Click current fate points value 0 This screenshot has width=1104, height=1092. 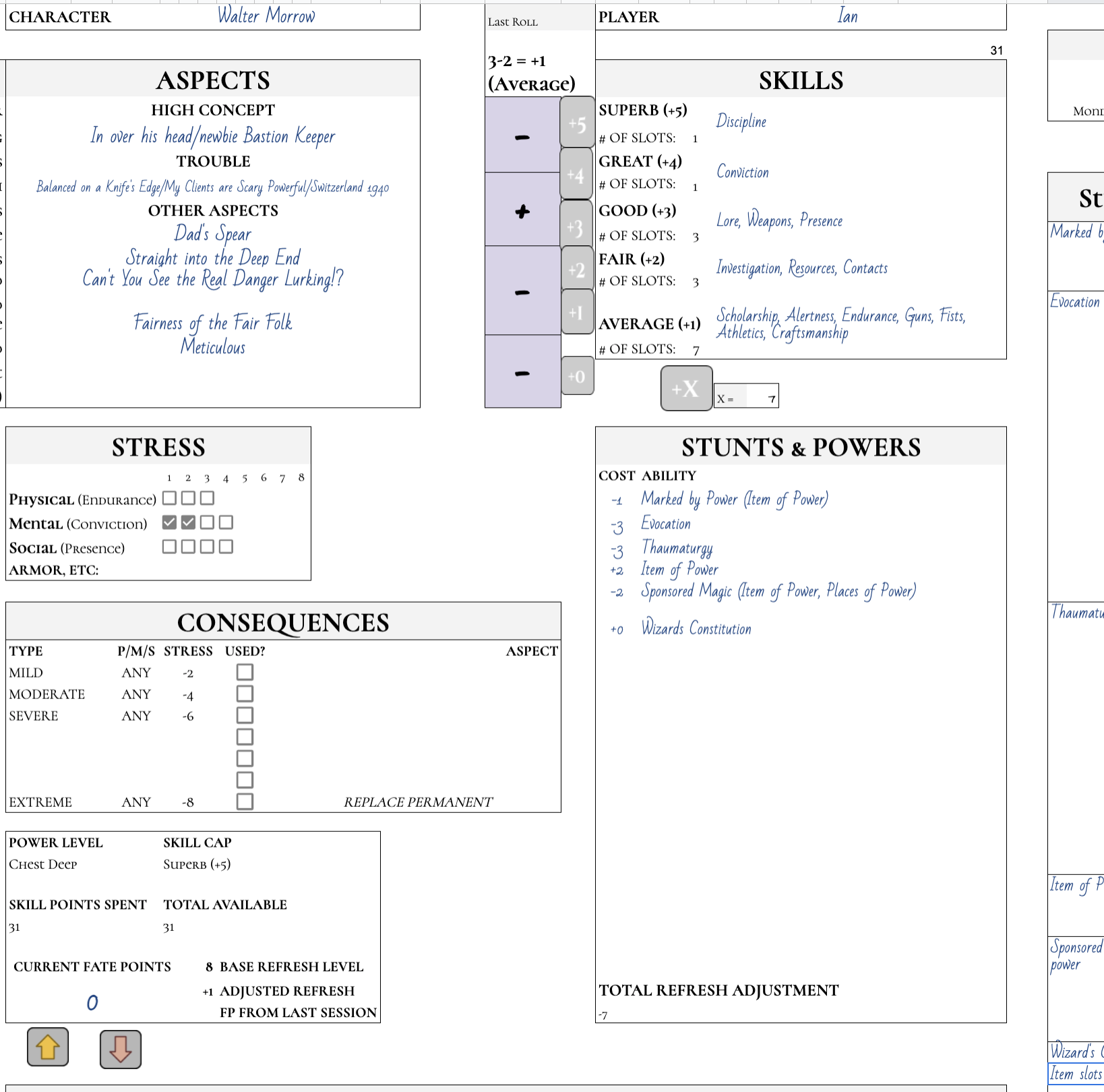(92, 1003)
